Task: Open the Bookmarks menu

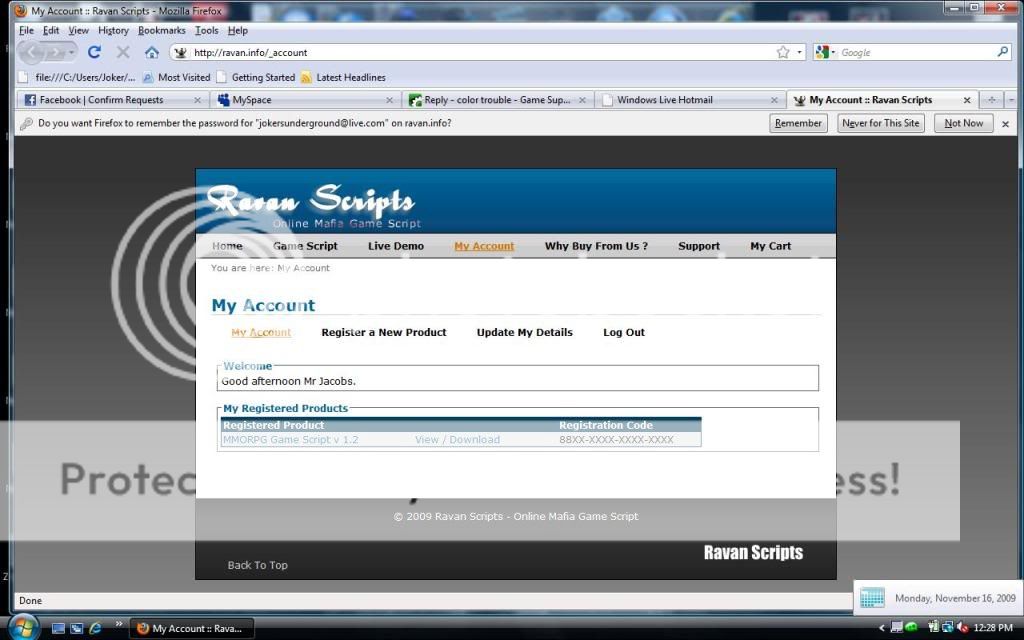Action: tap(161, 30)
